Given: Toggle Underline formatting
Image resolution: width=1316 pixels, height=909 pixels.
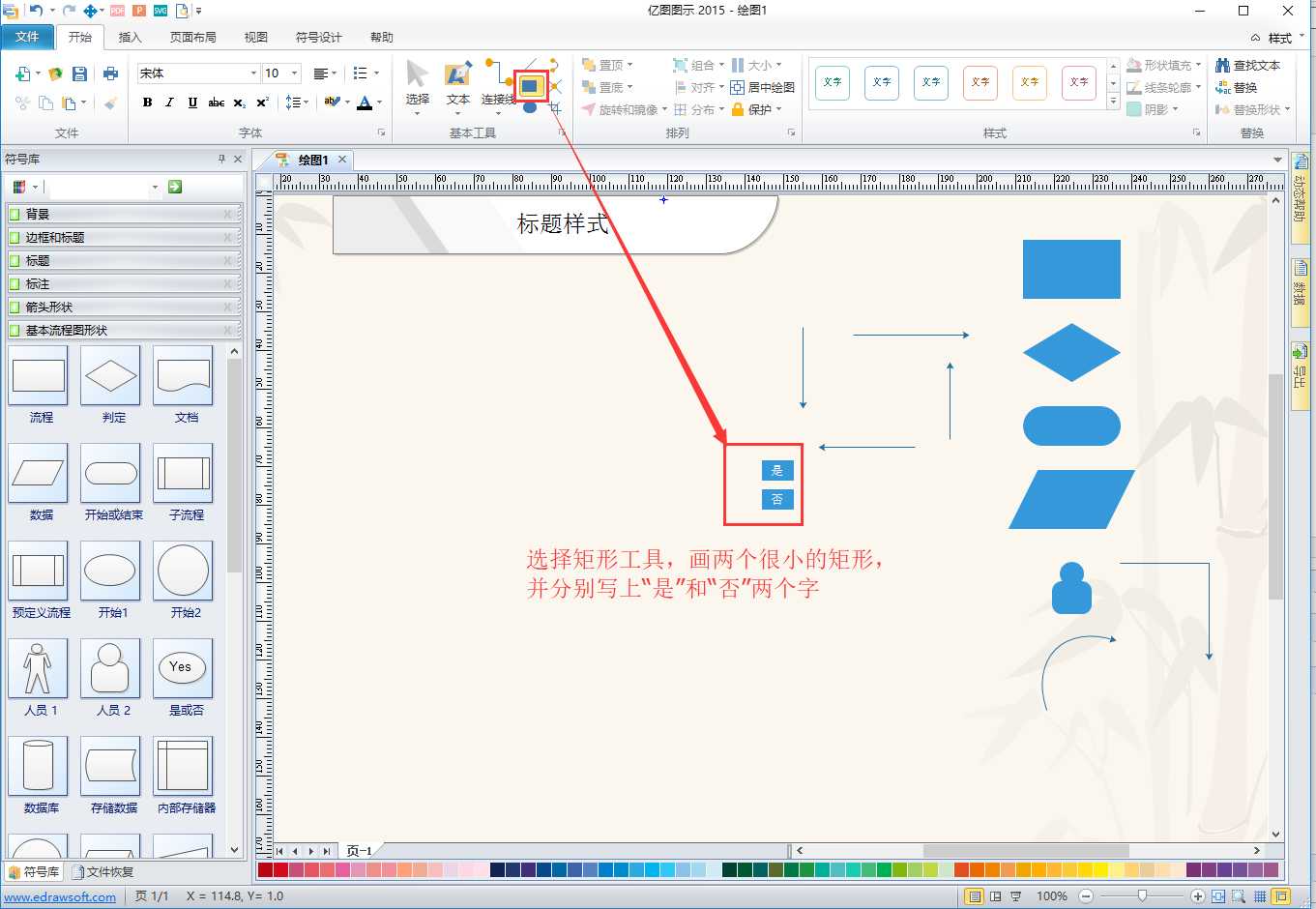Looking at the screenshot, I should coord(192,103).
